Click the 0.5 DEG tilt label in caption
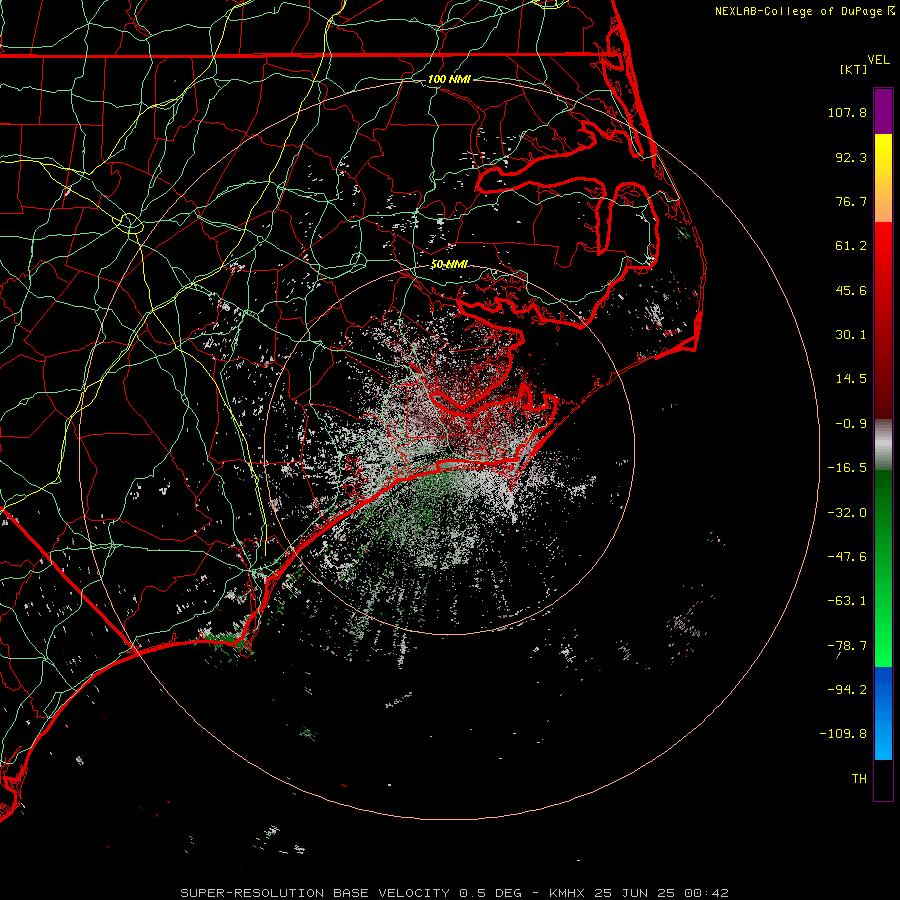This screenshot has height=900, width=900. click(490, 893)
